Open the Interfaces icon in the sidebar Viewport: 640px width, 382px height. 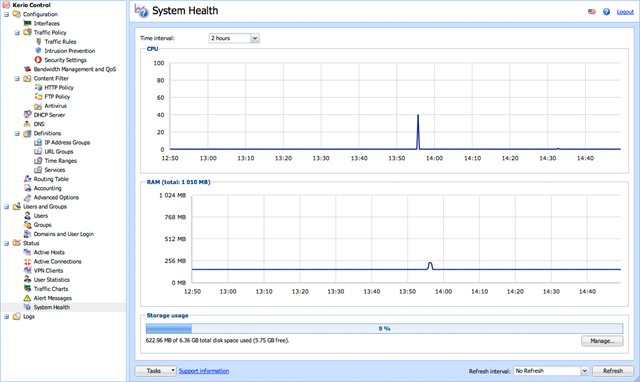coord(27,23)
